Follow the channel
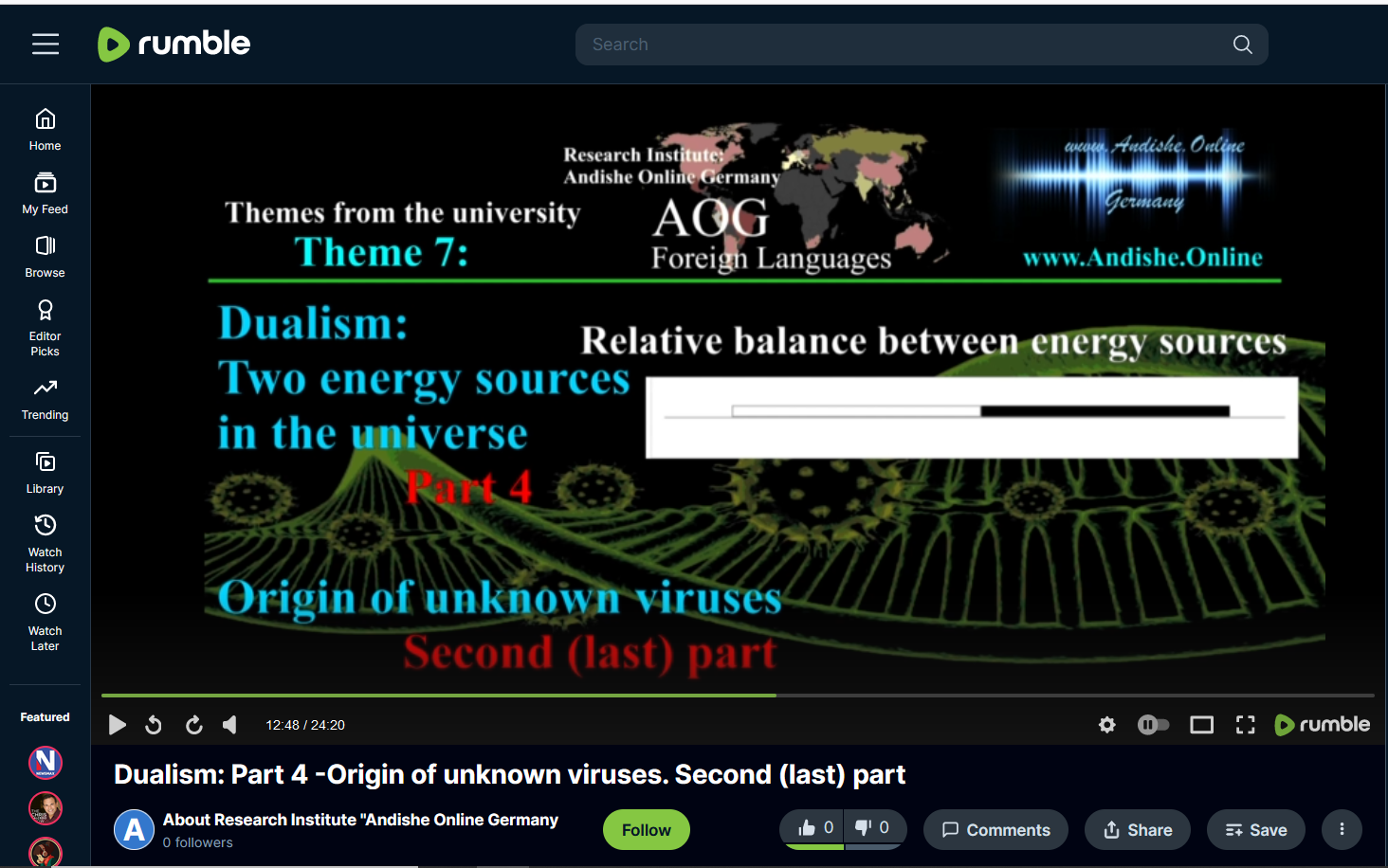This screenshot has width=1388, height=868. click(647, 830)
